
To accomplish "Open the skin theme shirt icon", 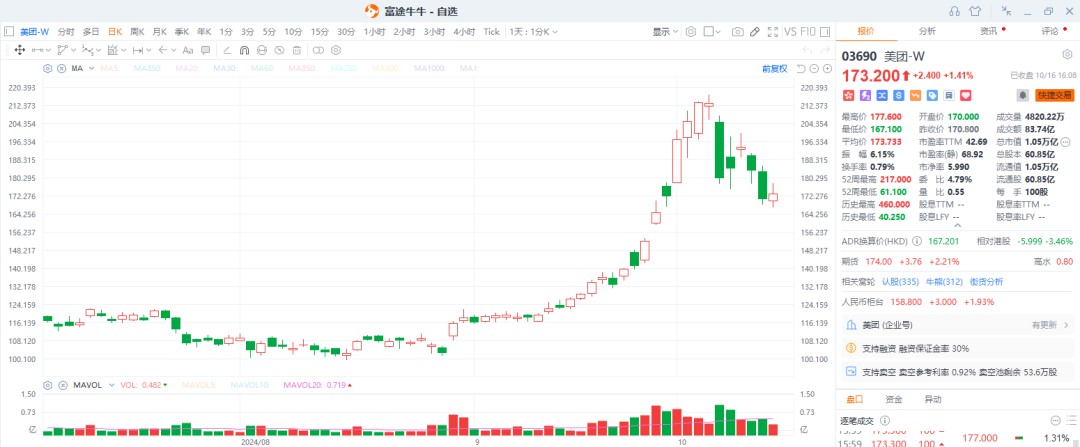I will pos(976,11).
